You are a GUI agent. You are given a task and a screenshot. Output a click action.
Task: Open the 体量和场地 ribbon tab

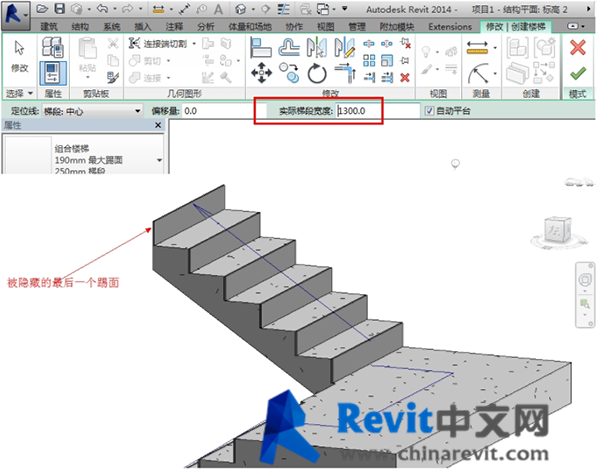[250, 26]
